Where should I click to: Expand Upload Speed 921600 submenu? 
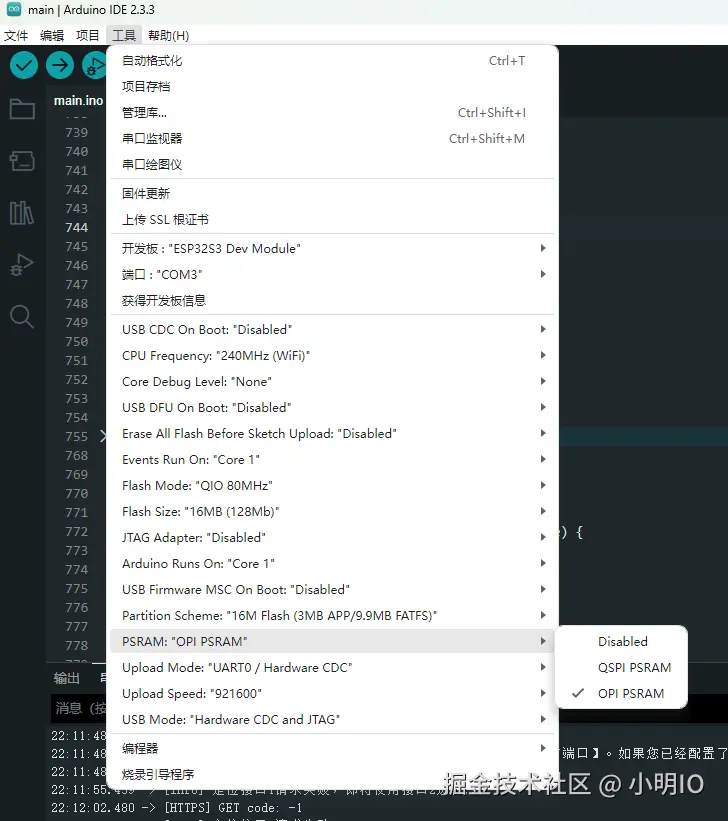tap(332, 693)
